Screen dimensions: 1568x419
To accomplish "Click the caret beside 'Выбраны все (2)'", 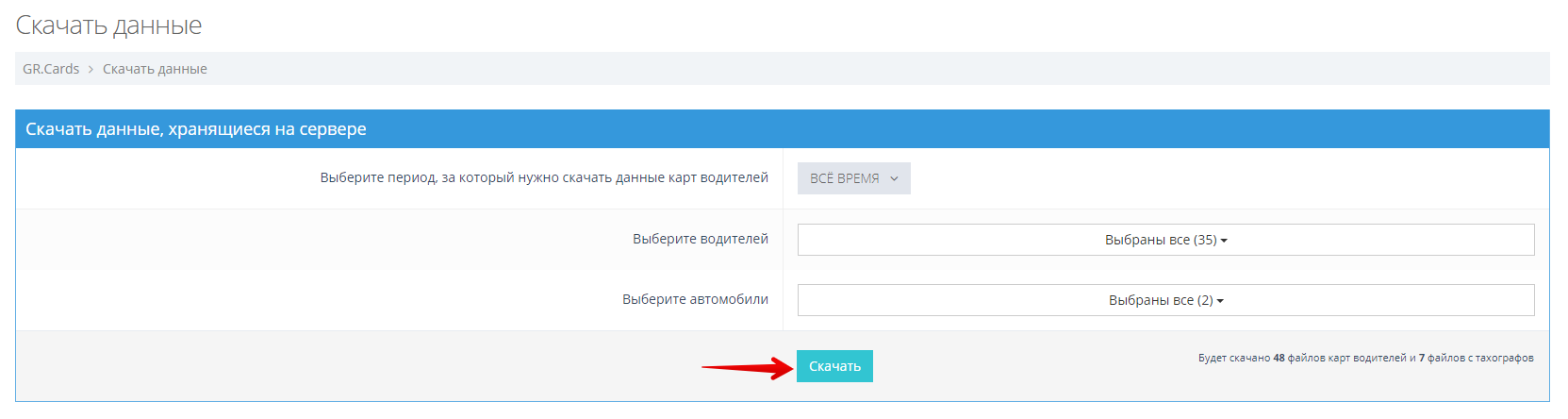I will coord(1220,301).
